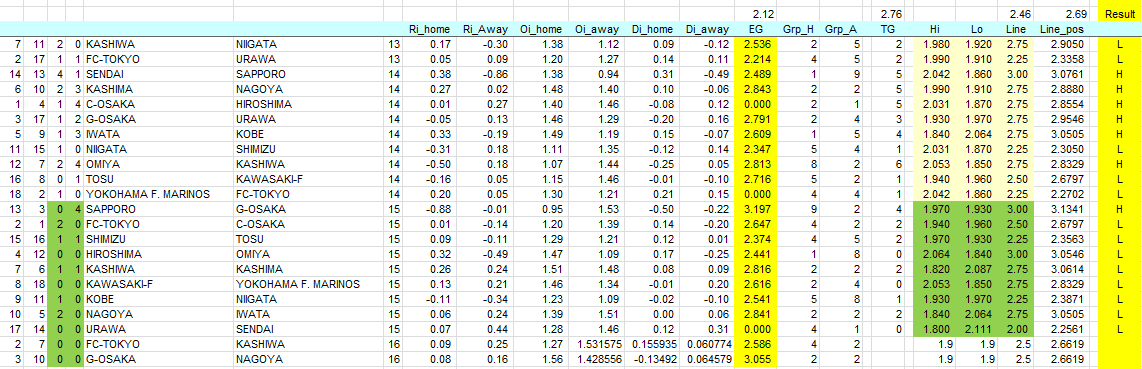Viewport: 1142px width, 369px height.
Task: Select the KAWASAKI-F home team cell
Action: click(158, 285)
